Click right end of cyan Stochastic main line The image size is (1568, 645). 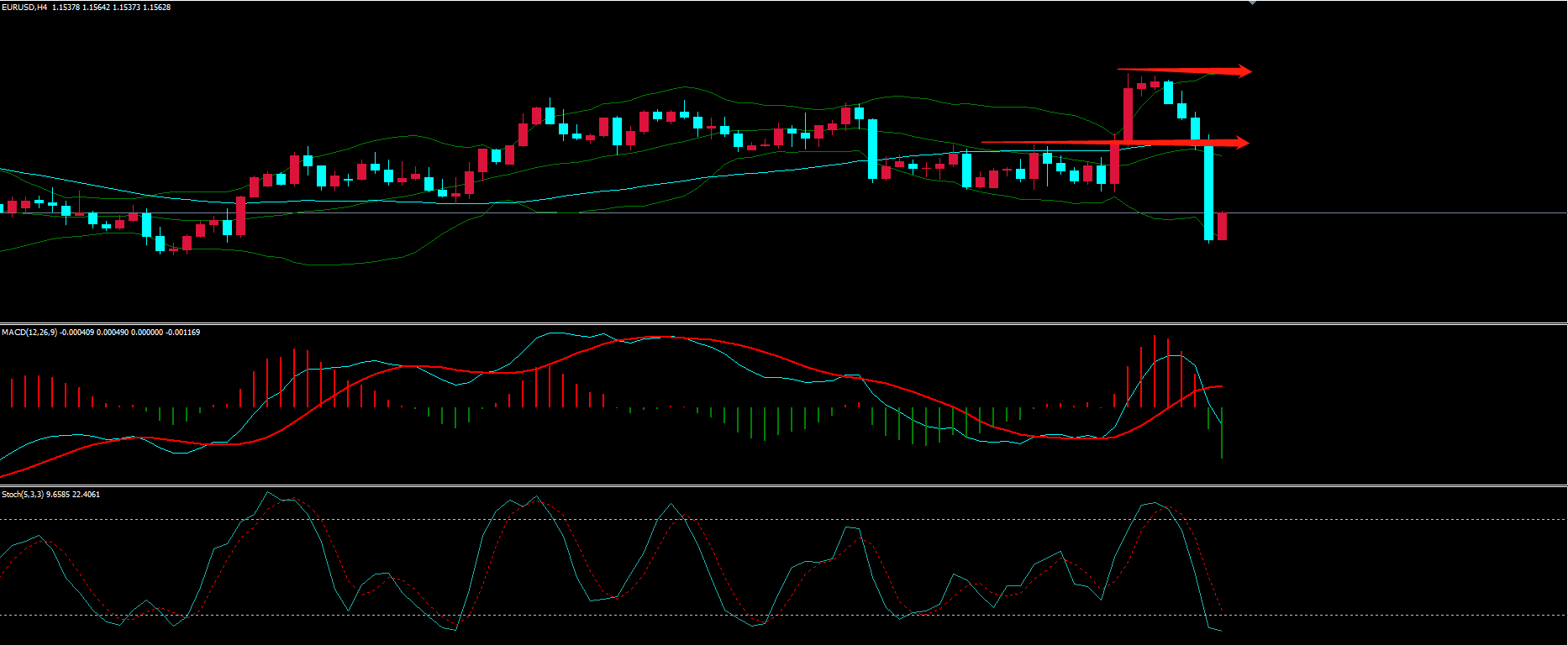[1219, 630]
